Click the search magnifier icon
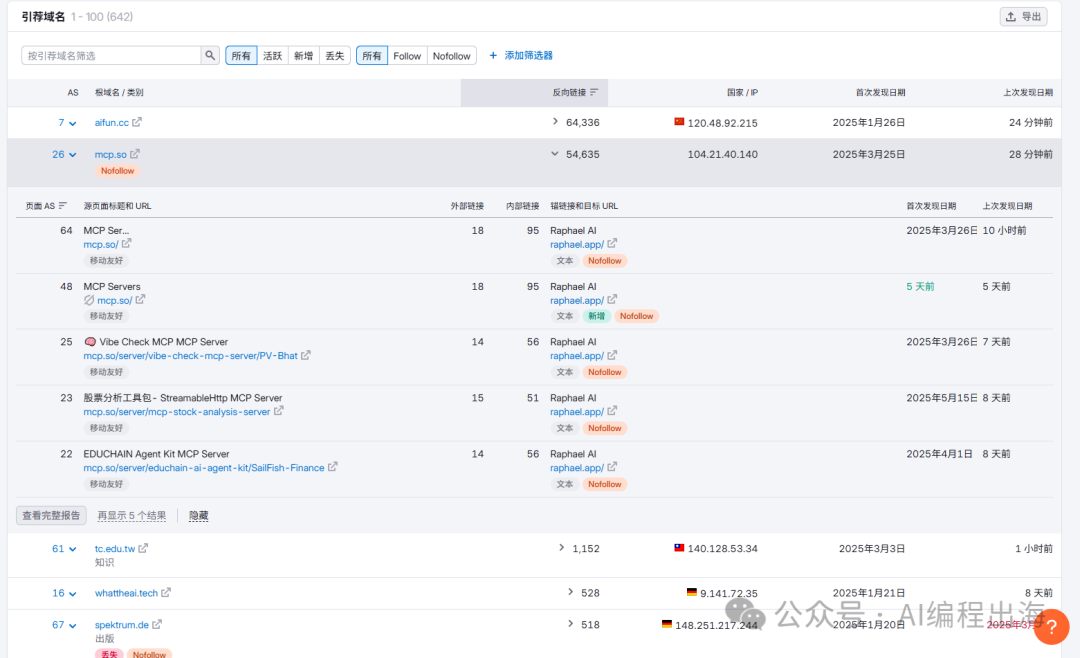 [x=210, y=56]
